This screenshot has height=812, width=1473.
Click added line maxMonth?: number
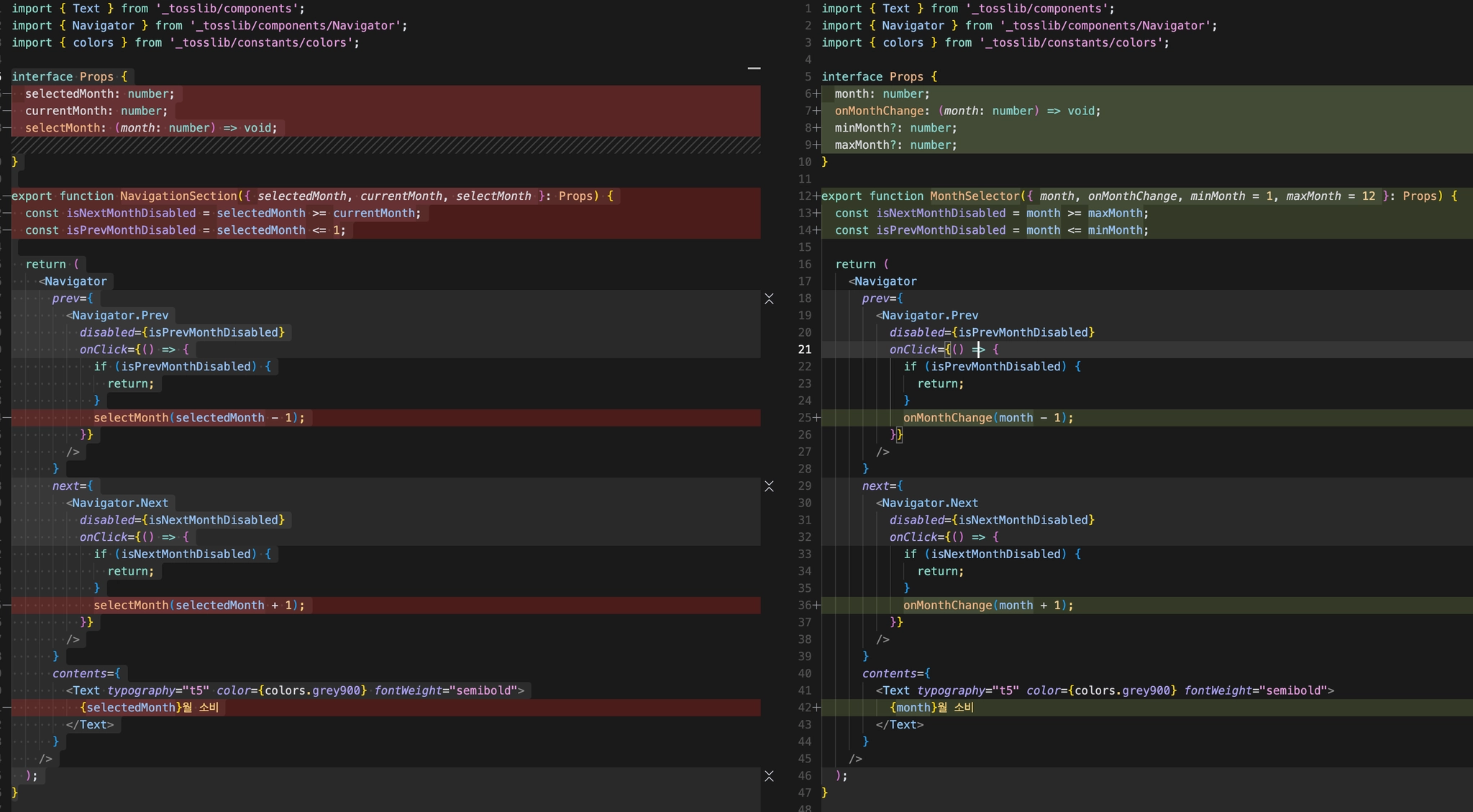point(895,145)
